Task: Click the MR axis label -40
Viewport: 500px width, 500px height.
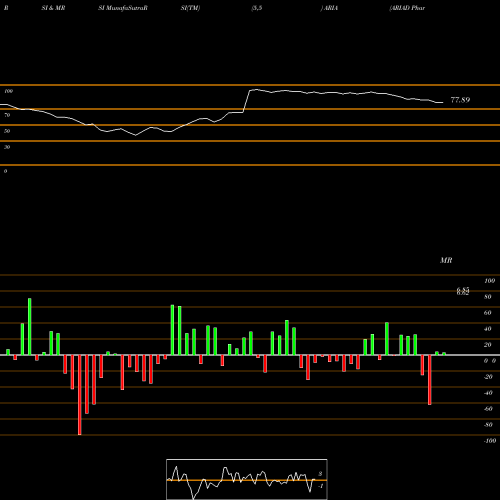Action: coord(488,393)
